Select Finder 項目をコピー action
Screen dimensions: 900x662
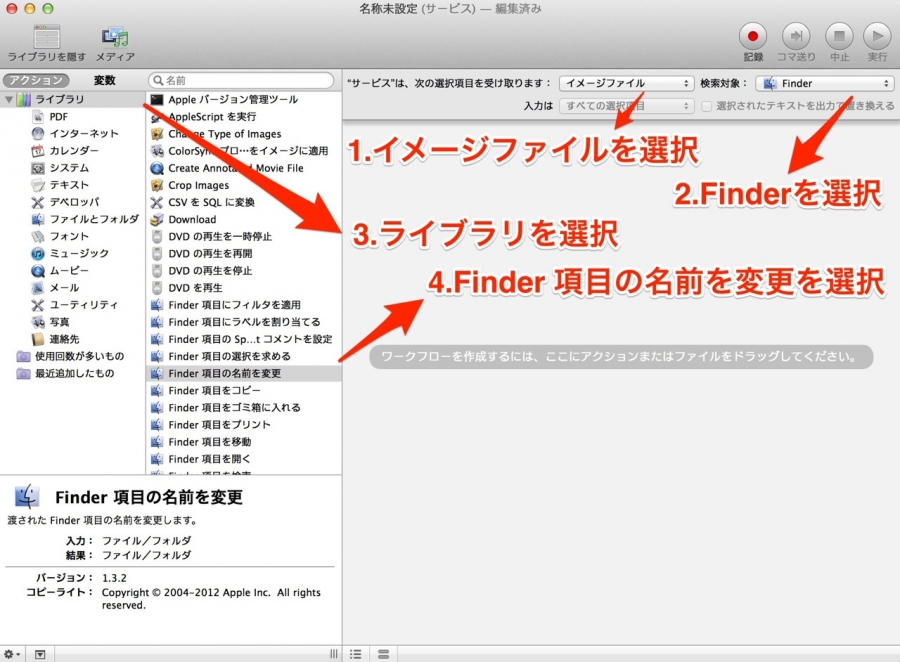(244, 390)
